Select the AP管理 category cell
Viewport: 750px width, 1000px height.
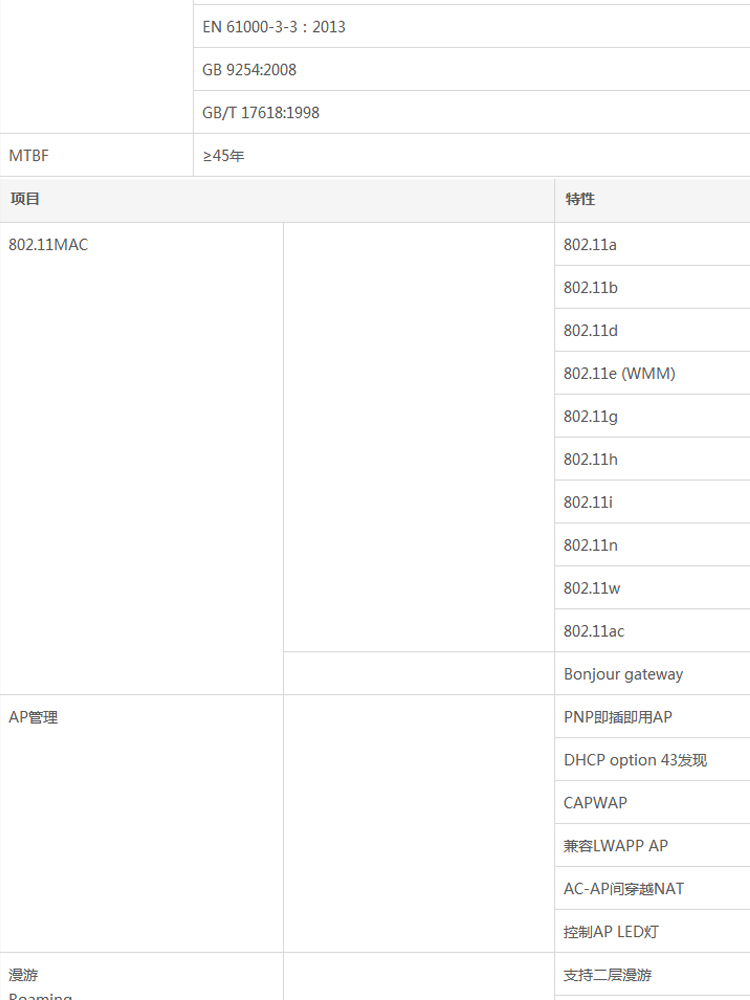[142, 824]
